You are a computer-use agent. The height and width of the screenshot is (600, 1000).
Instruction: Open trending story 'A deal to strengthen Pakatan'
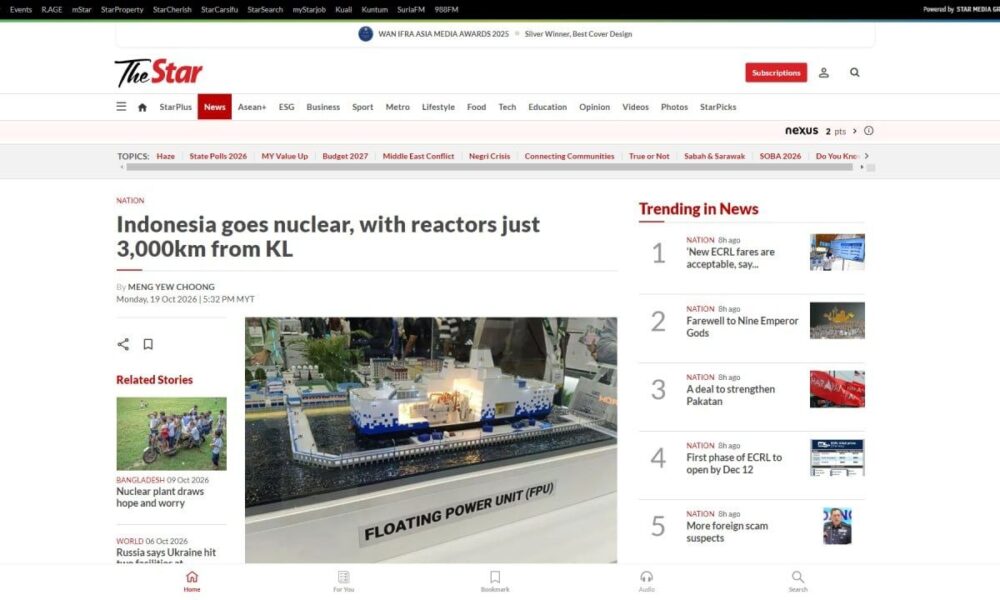tap(730, 395)
